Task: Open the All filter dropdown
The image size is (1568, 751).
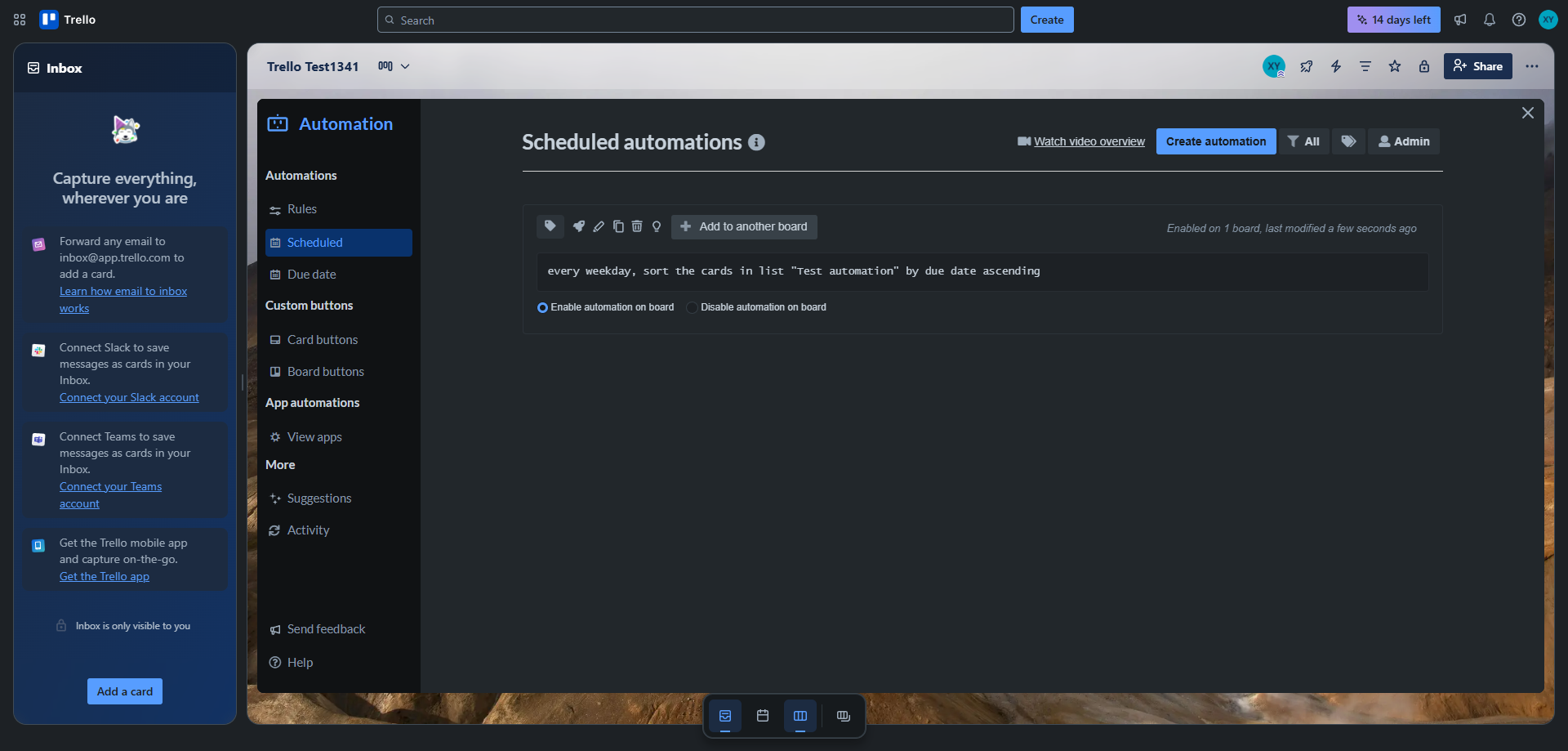Action: click(1303, 141)
